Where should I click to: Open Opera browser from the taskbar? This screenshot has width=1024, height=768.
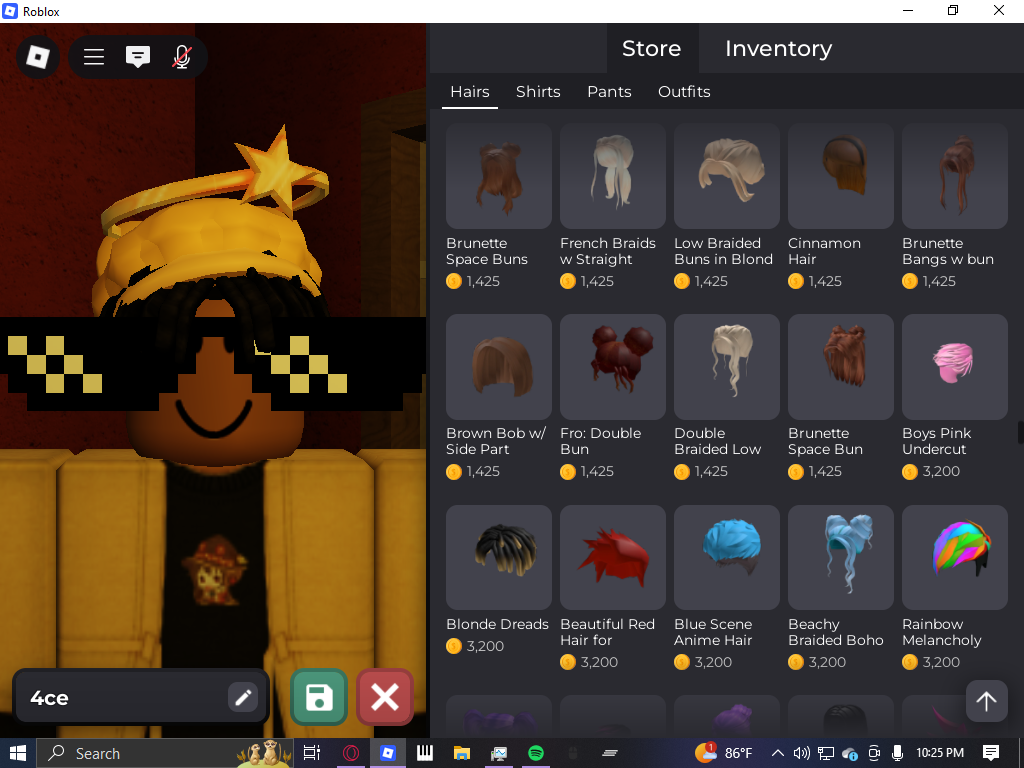(x=351, y=753)
